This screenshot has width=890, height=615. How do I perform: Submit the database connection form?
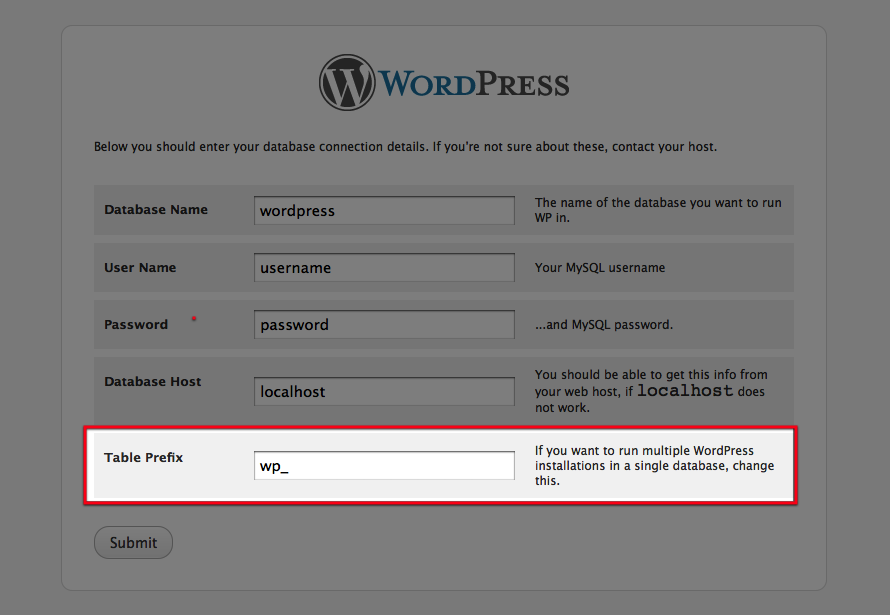pyautogui.click(x=133, y=542)
